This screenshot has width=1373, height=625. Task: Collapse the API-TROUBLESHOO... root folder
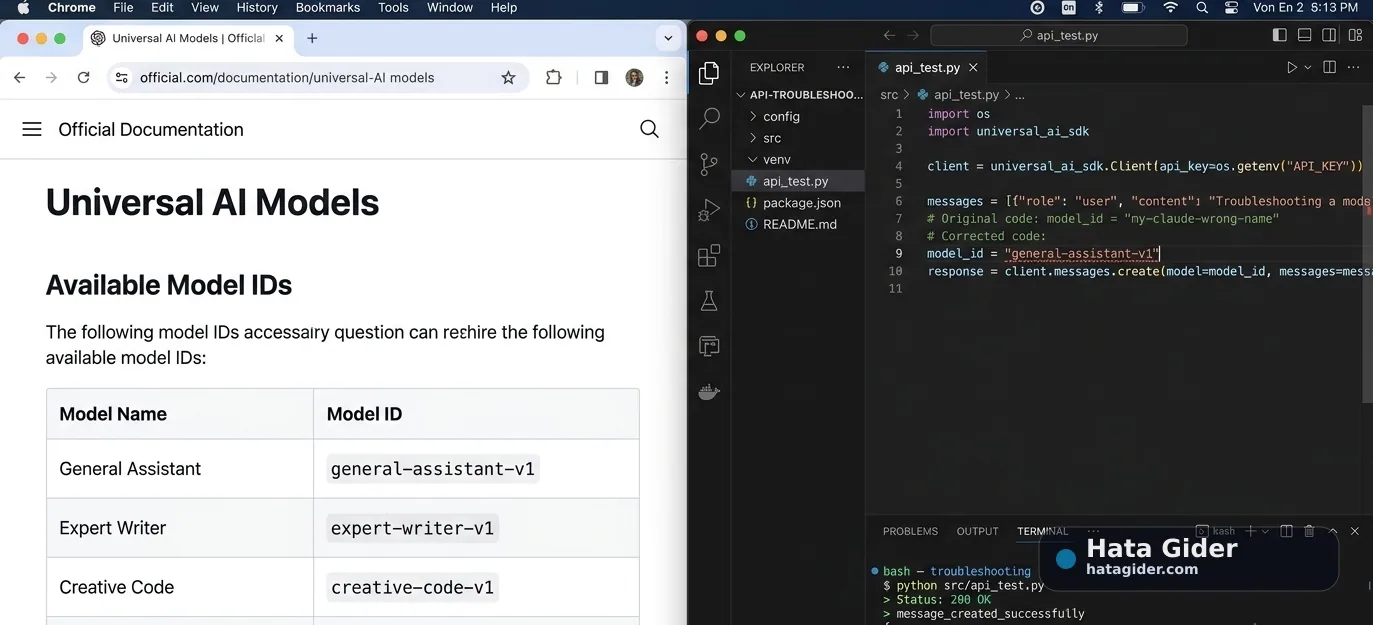[x=800, y=95]
